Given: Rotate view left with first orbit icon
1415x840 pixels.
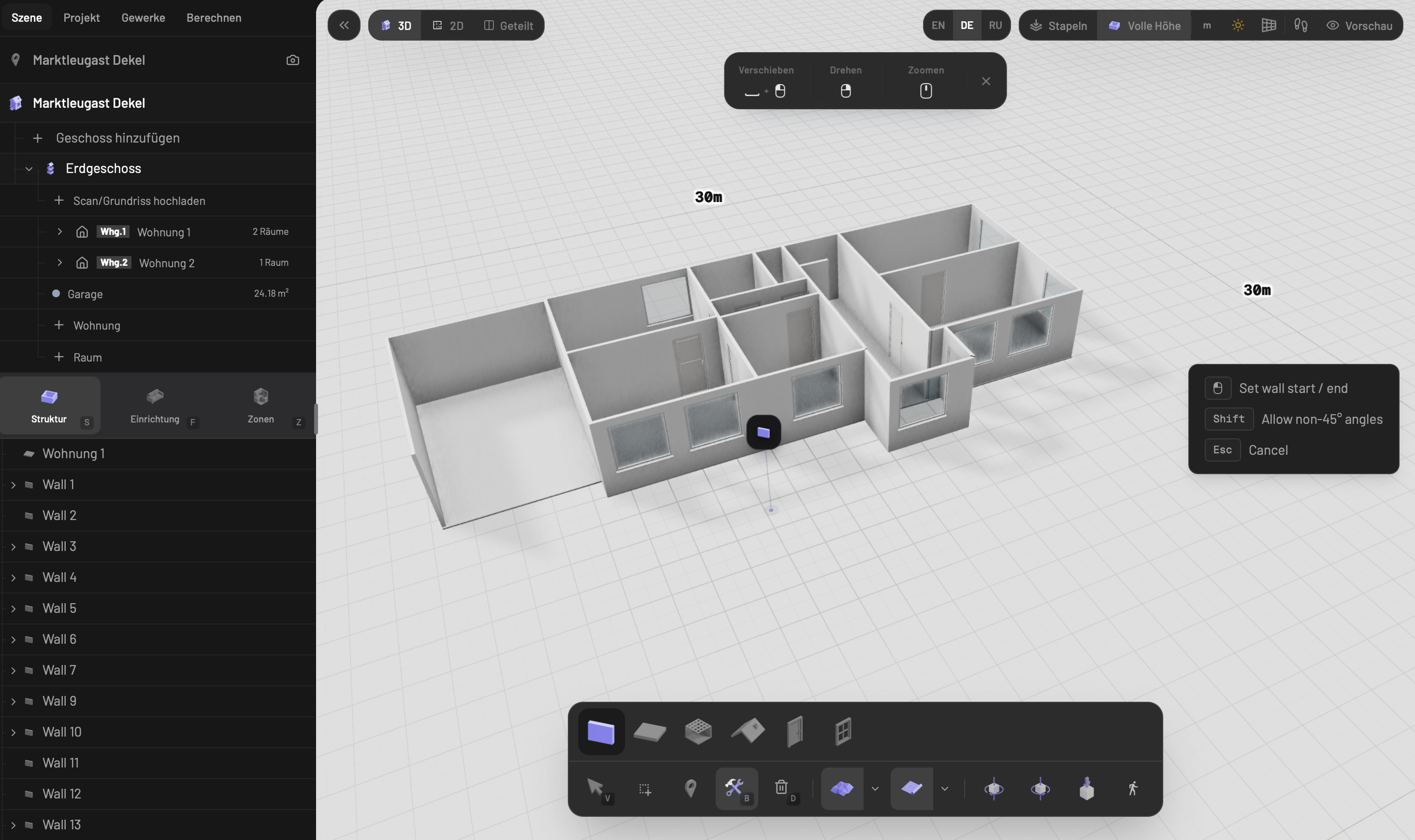Looking at the screenshot, I should pos(994,788).
